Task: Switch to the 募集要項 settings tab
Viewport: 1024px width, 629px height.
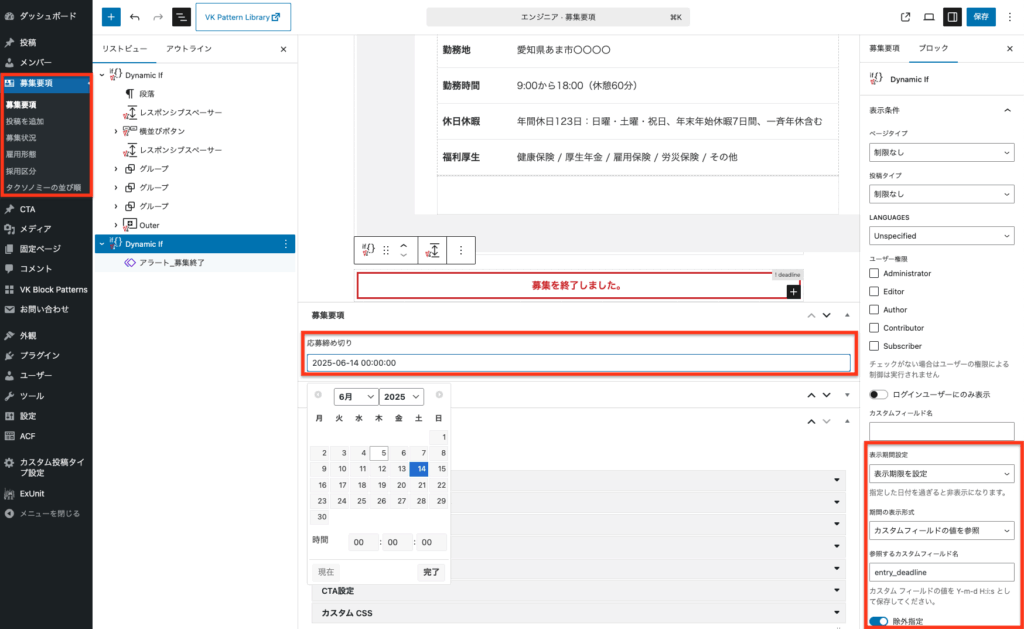Action: [884, 49]
